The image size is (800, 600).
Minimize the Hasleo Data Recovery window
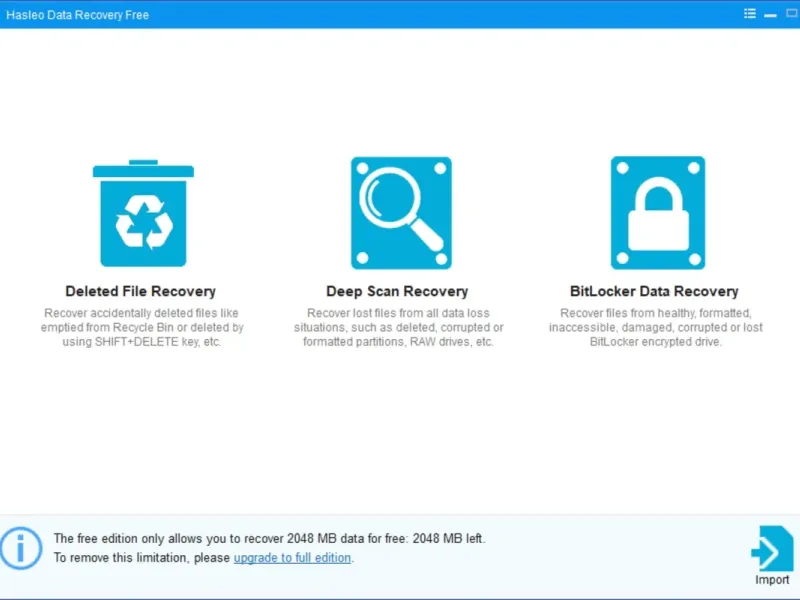point(770,15)
